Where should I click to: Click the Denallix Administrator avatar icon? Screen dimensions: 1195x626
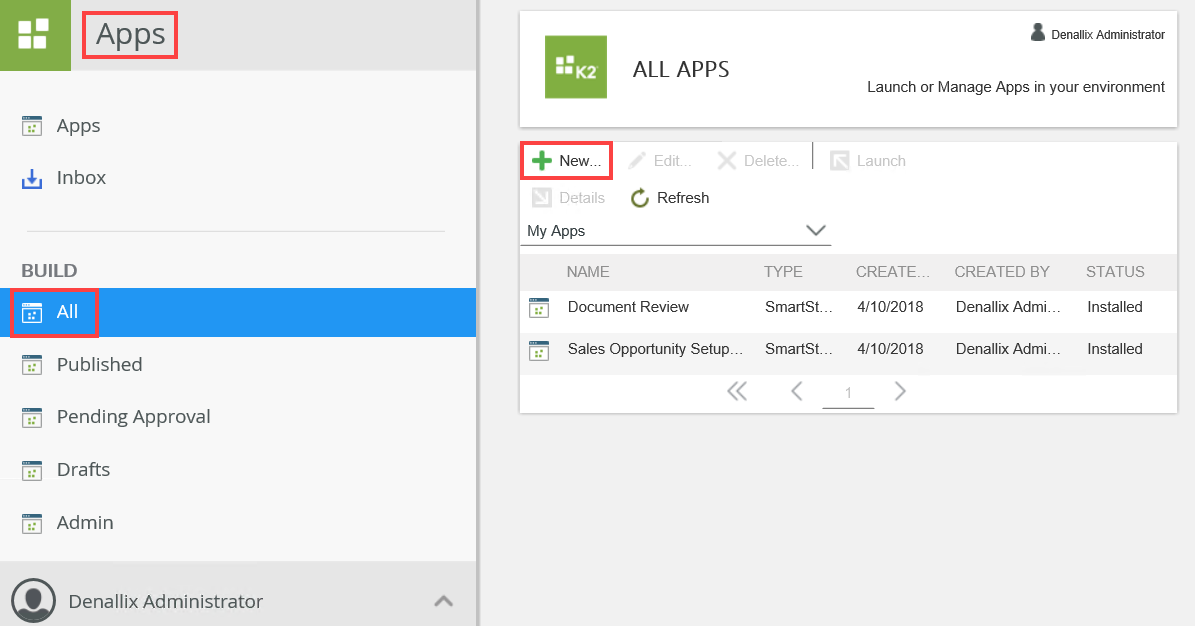coord(33,600)
